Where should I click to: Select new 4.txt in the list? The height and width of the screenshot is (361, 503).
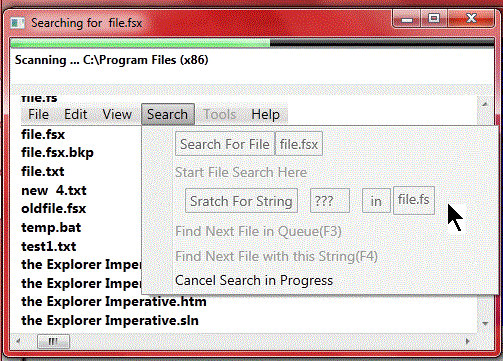(54, 190)
